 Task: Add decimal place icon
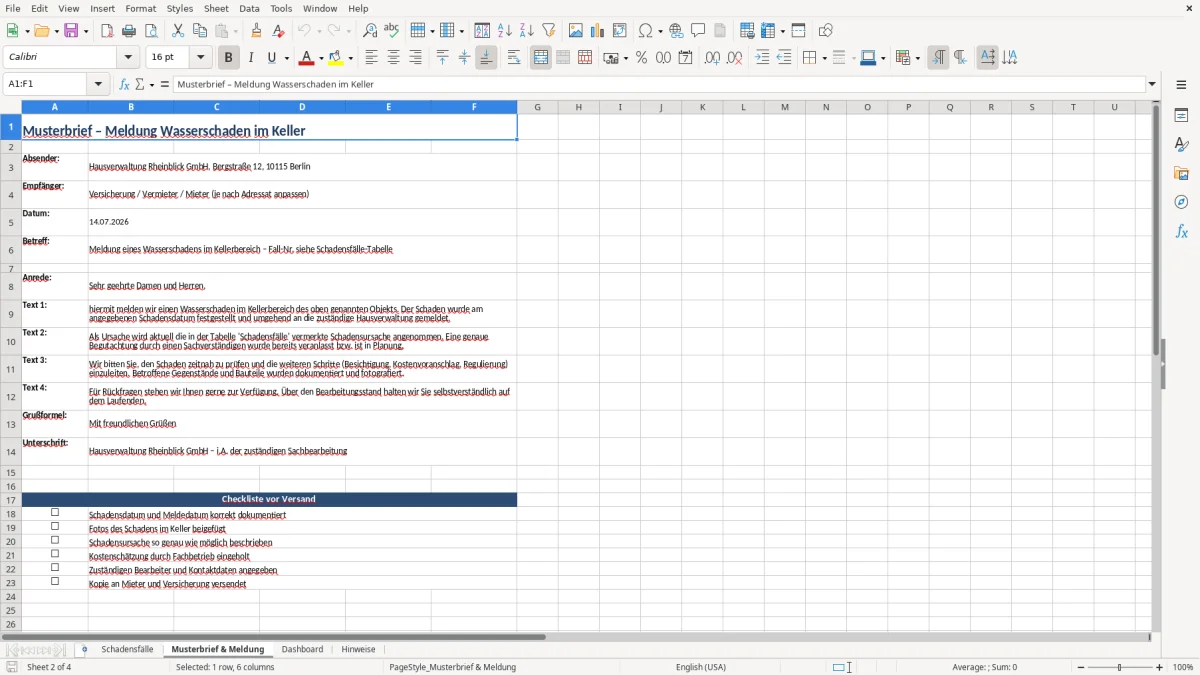712,58
